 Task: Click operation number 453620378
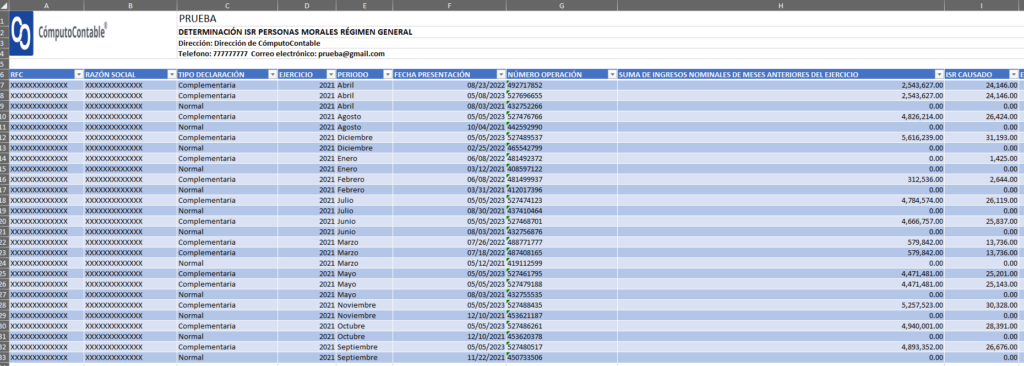click(x=524, y=336)
